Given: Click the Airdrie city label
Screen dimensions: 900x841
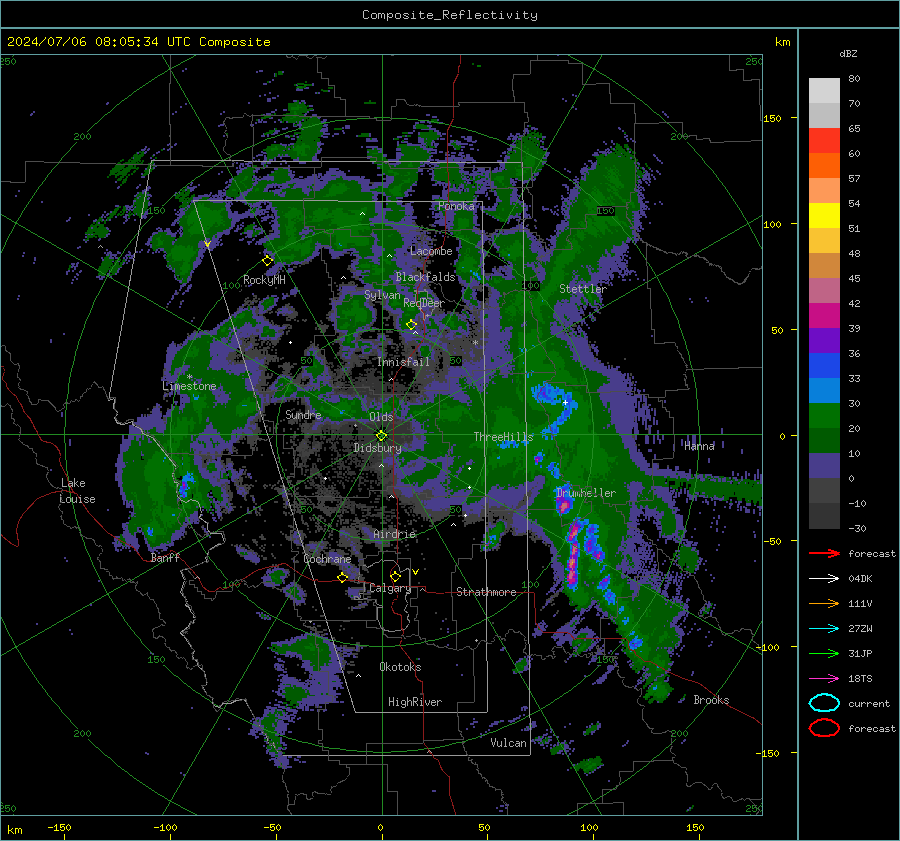Looking at the screenshot, I should tap(394, 534).
